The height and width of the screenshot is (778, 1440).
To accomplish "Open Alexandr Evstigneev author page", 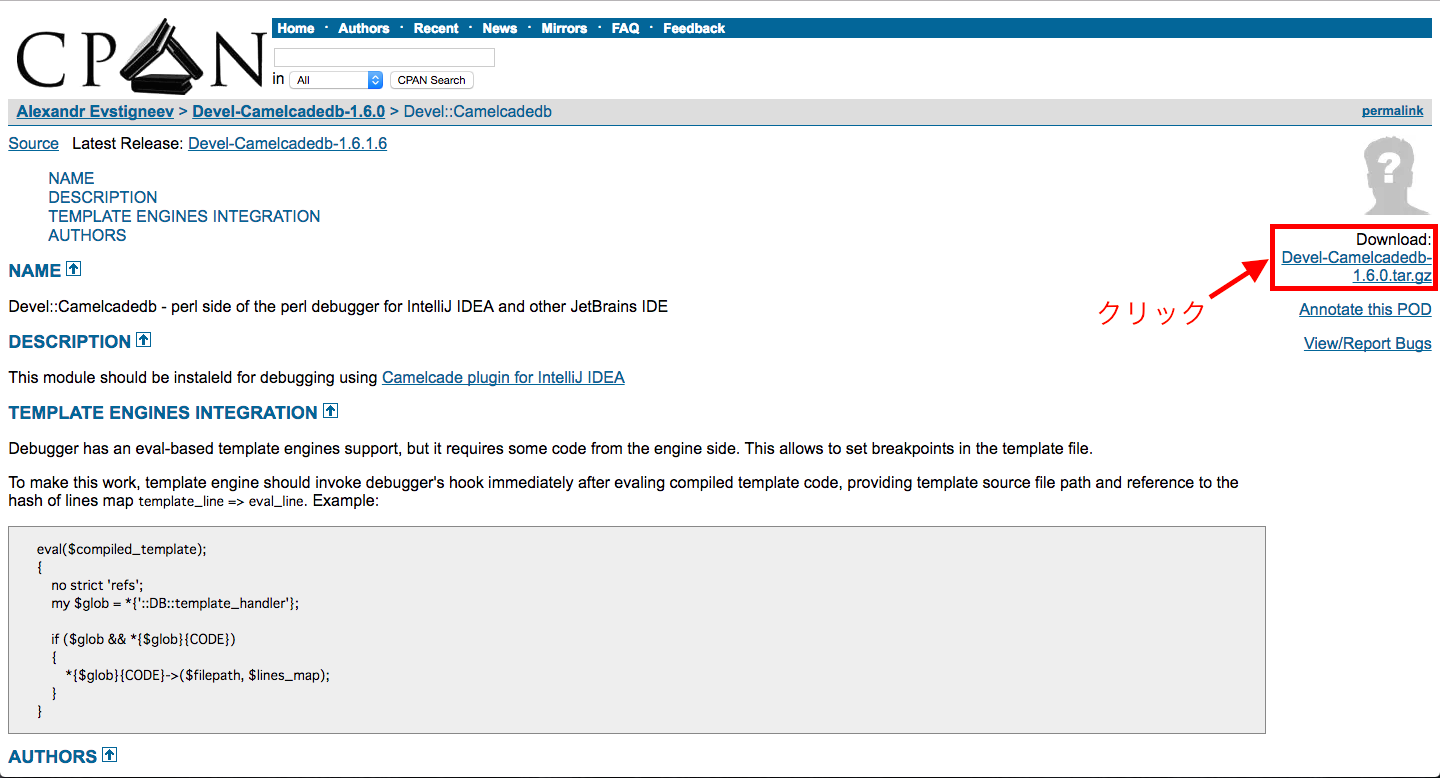I will [x=95, y=111].
